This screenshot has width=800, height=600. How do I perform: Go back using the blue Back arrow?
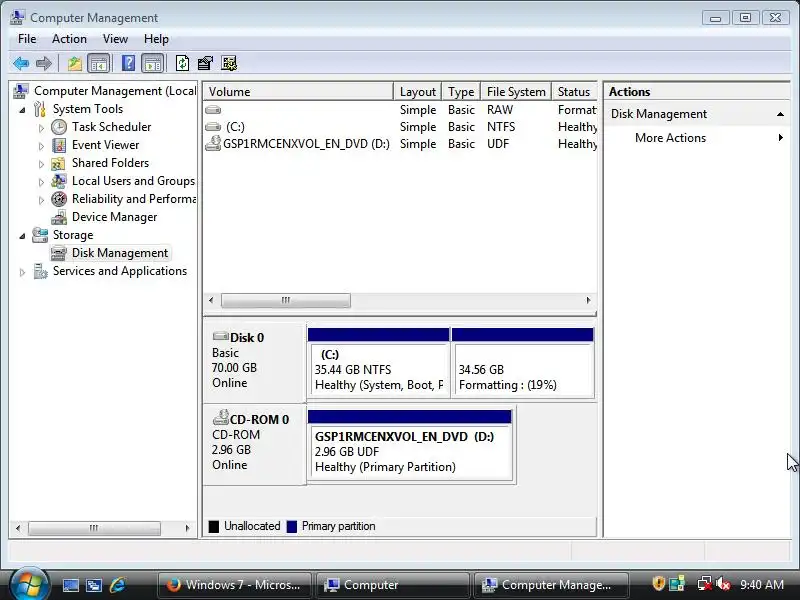[x=21, y=64]
